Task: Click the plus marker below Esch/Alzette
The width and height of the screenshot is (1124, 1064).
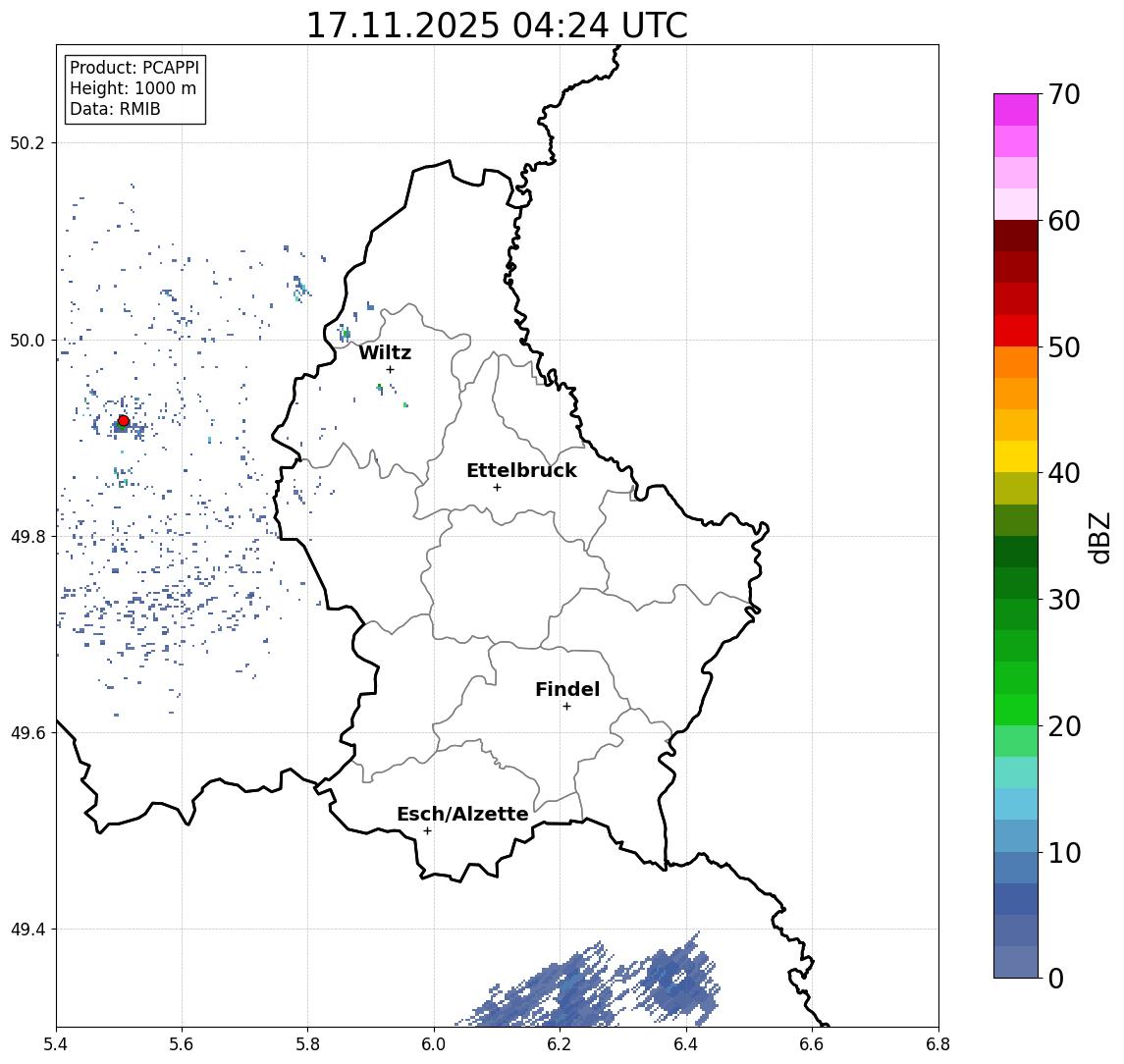Action: coord(427,831)
